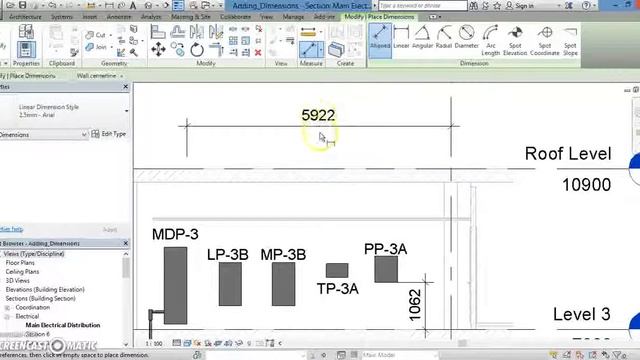The image size is (640, 360).
Task: Select the Linear dimension tool
Action: click(x=401, y=37)
